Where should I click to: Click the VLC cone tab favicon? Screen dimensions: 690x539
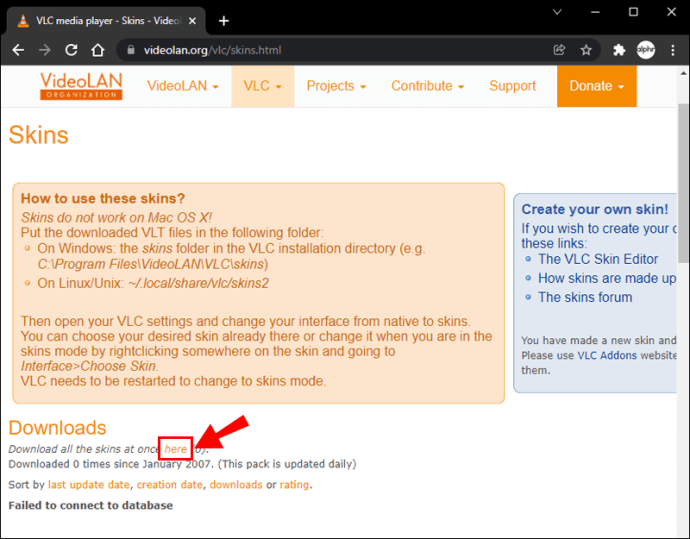click(23, 21)
